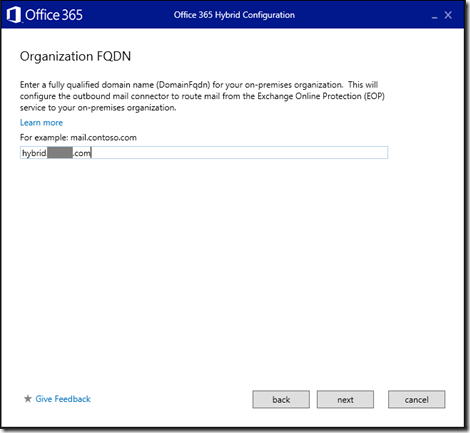Minimize the Hybrid Configuration window
The image size is (470, 433).
coord(434,16)
